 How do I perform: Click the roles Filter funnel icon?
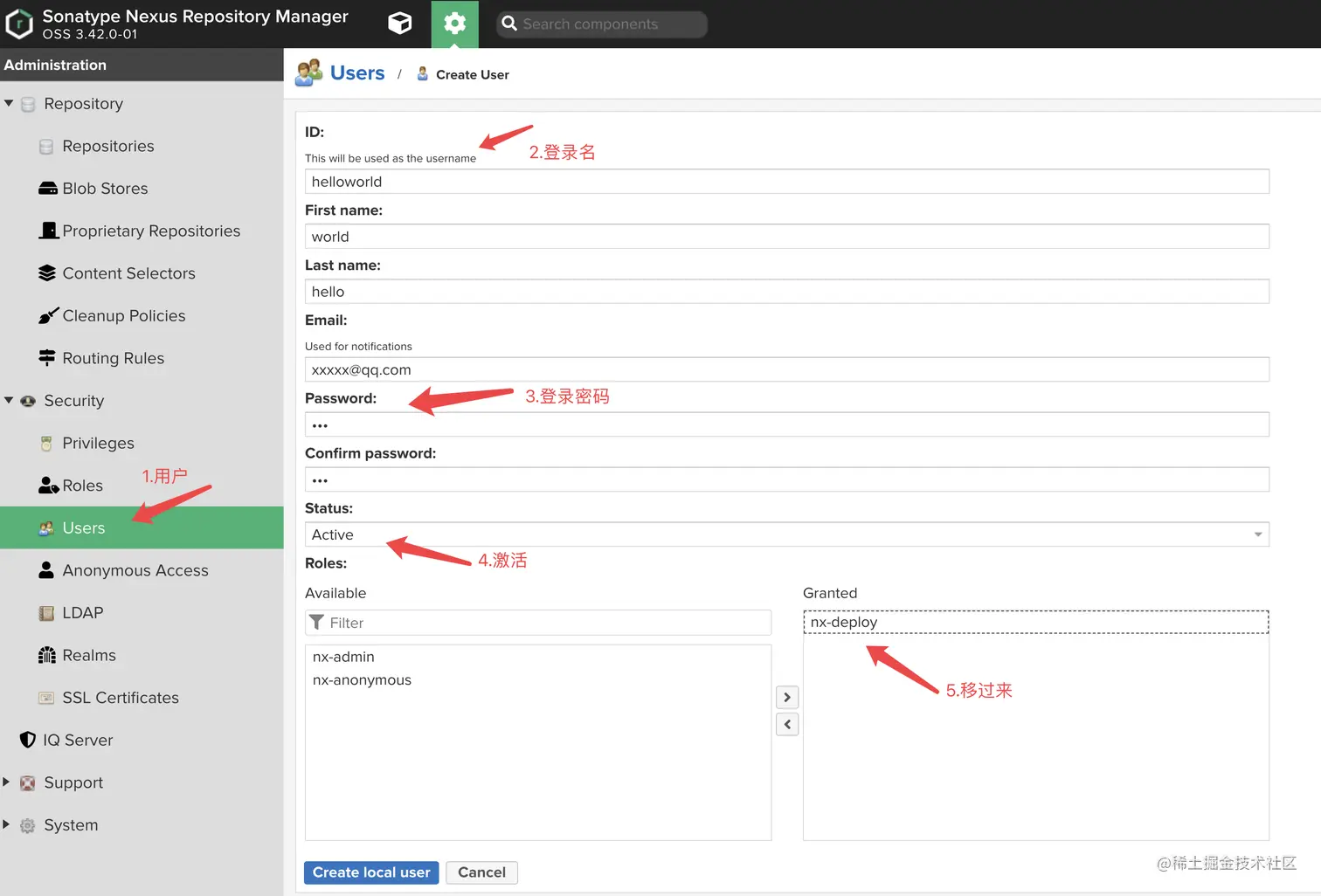coord(317,623)
